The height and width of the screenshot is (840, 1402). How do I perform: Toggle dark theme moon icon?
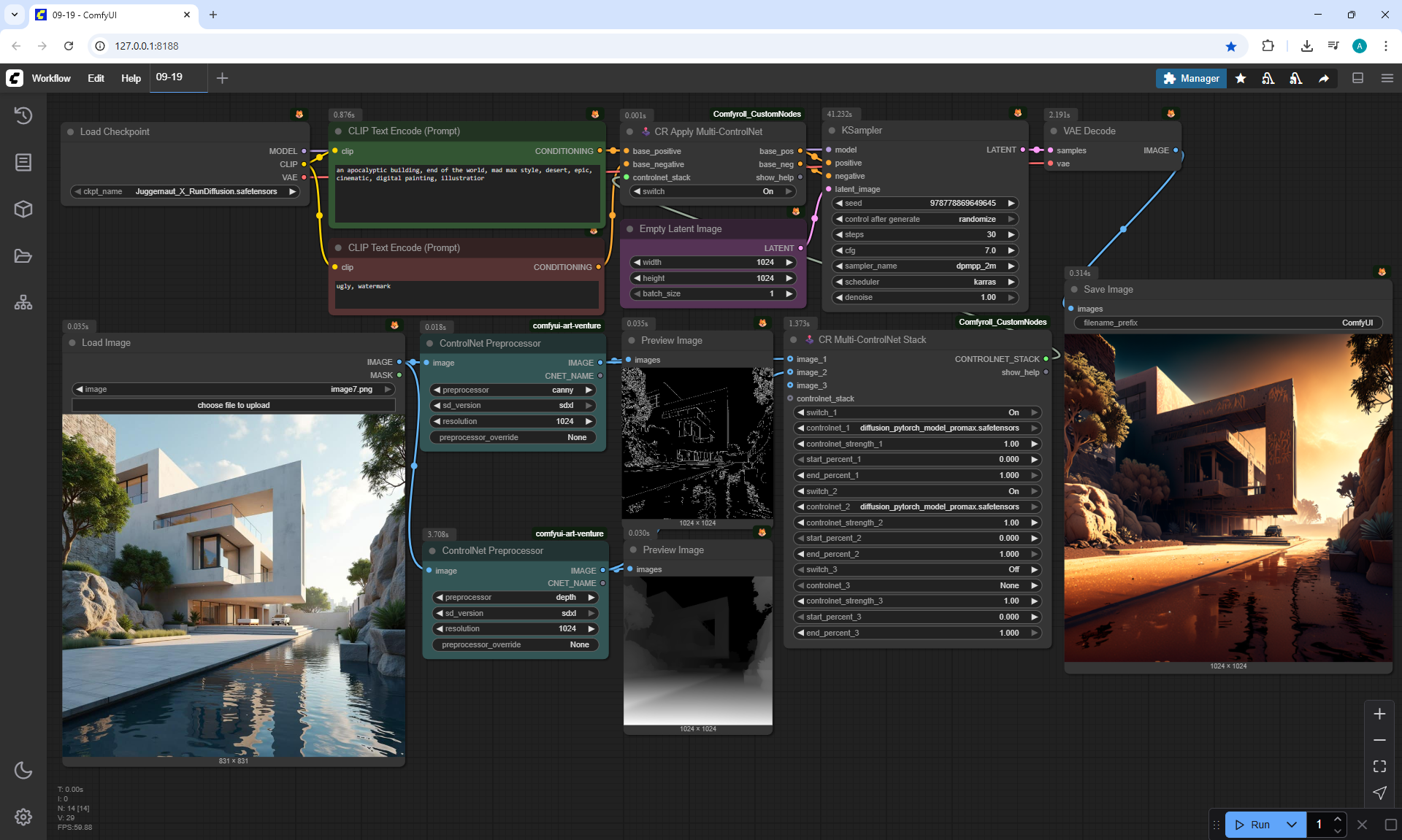click(23, 770)
